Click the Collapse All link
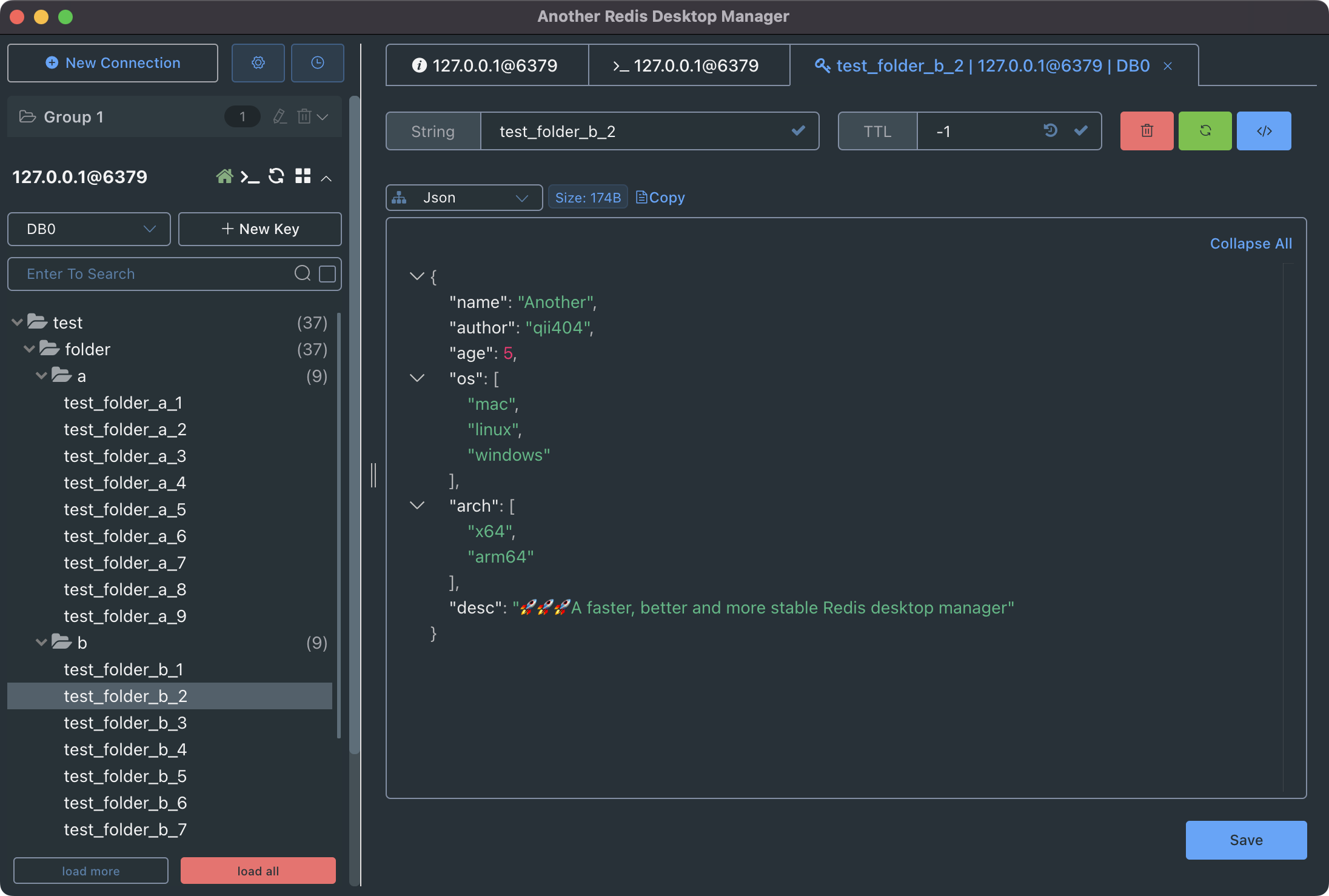Screen dimensions: 1329x896 1251,244
